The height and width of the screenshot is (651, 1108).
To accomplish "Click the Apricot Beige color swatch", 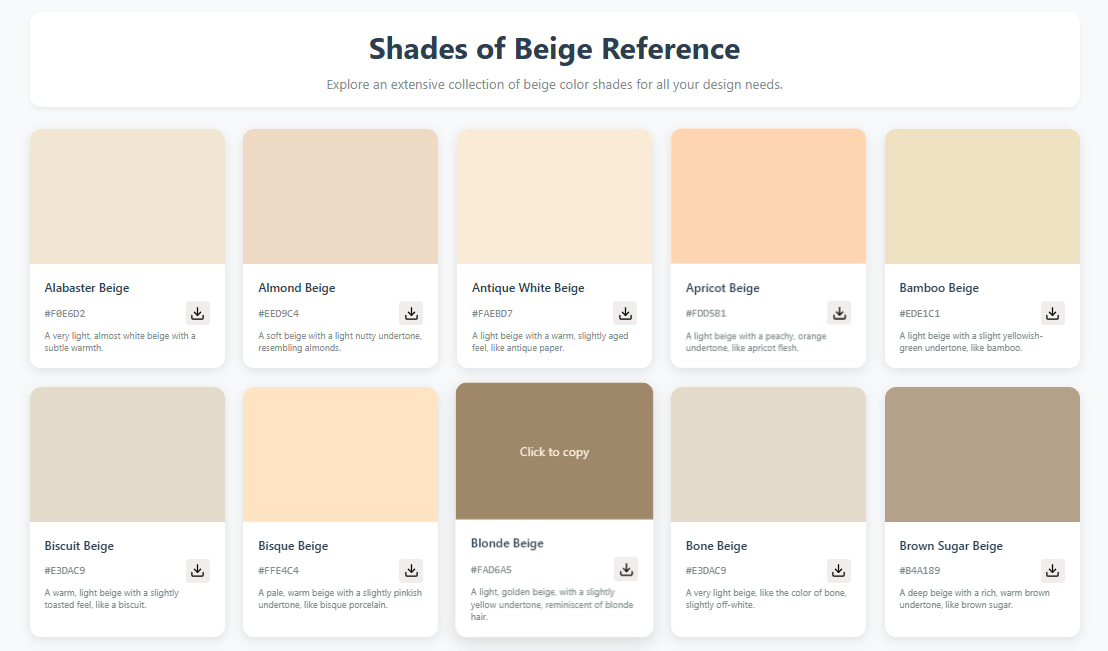I will tap(768, 196).
